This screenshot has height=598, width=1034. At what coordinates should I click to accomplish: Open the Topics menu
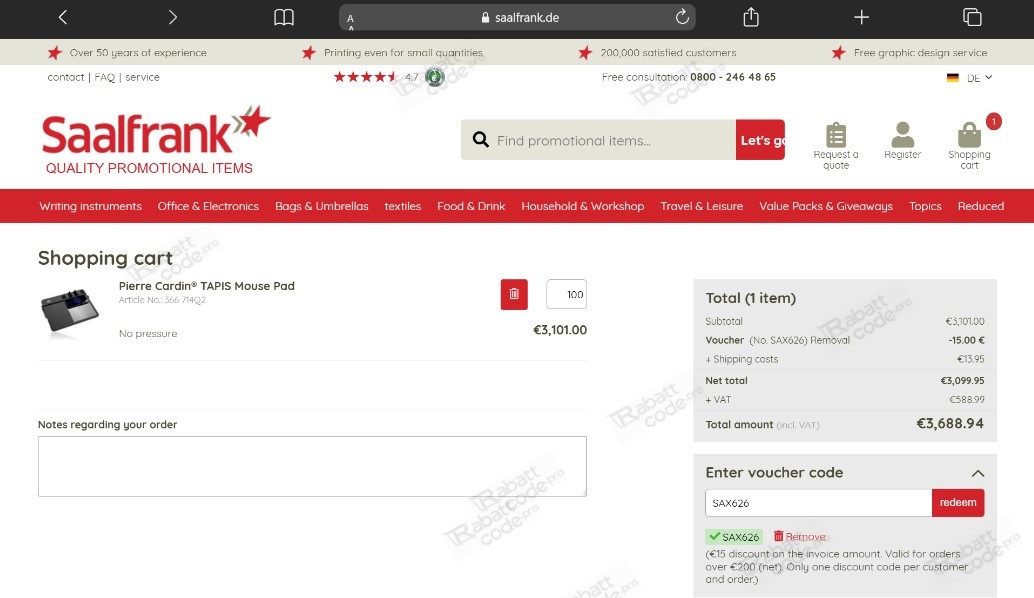click(925, 206)
